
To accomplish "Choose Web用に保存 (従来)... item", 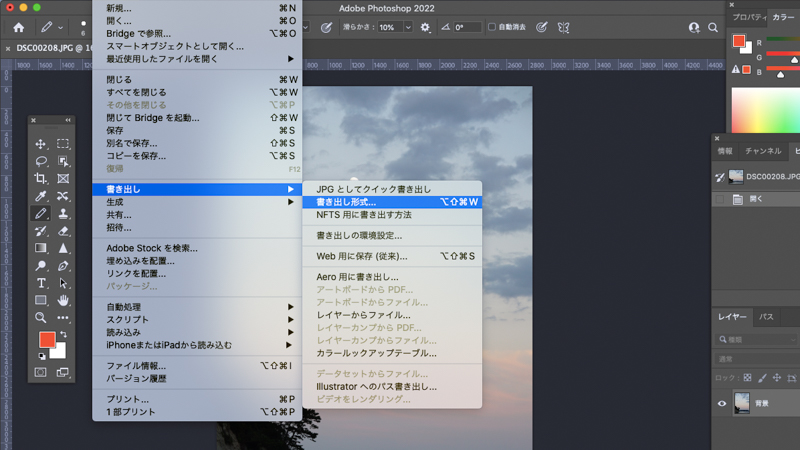I will pyautogui.click(x=392, y=256).
